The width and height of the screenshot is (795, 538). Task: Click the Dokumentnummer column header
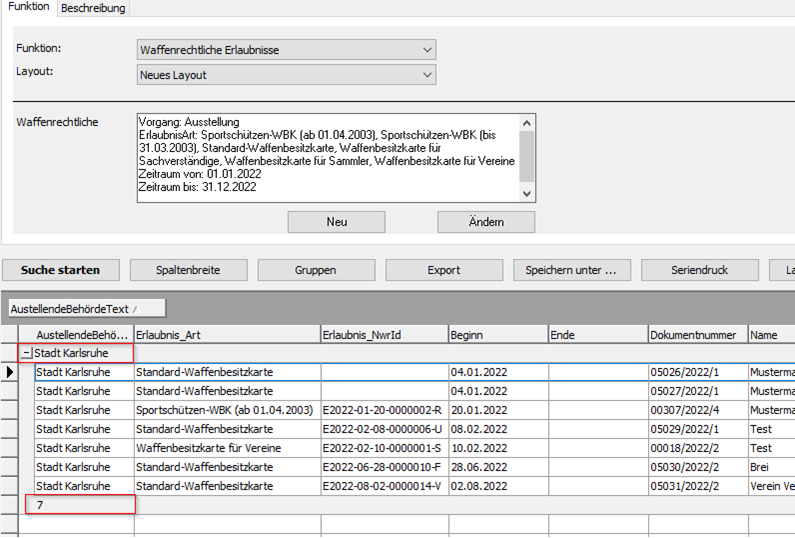pyautogui.click(x=697, y=335)
